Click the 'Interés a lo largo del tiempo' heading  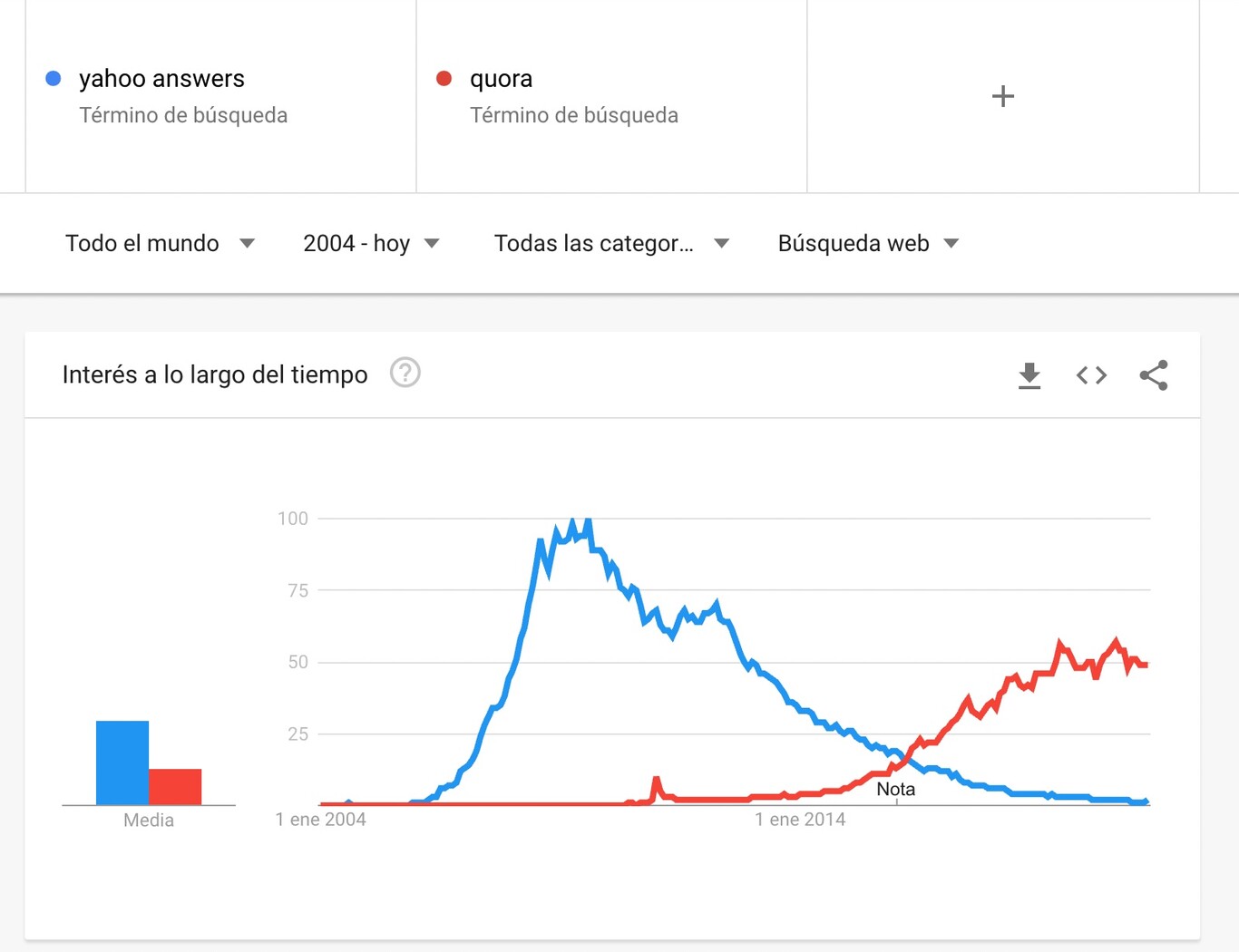[214, 374]
